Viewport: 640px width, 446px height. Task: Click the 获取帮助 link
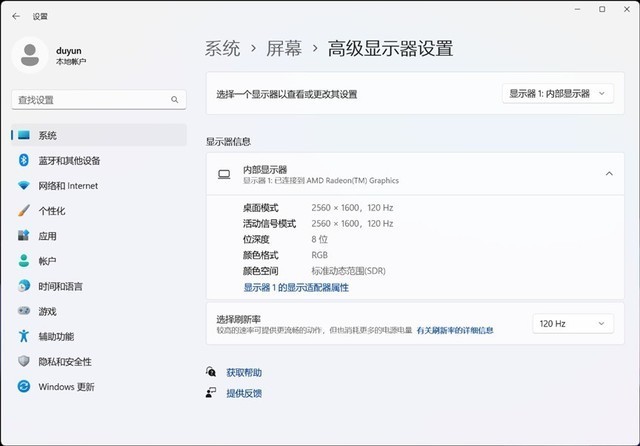tap(244, 372)
